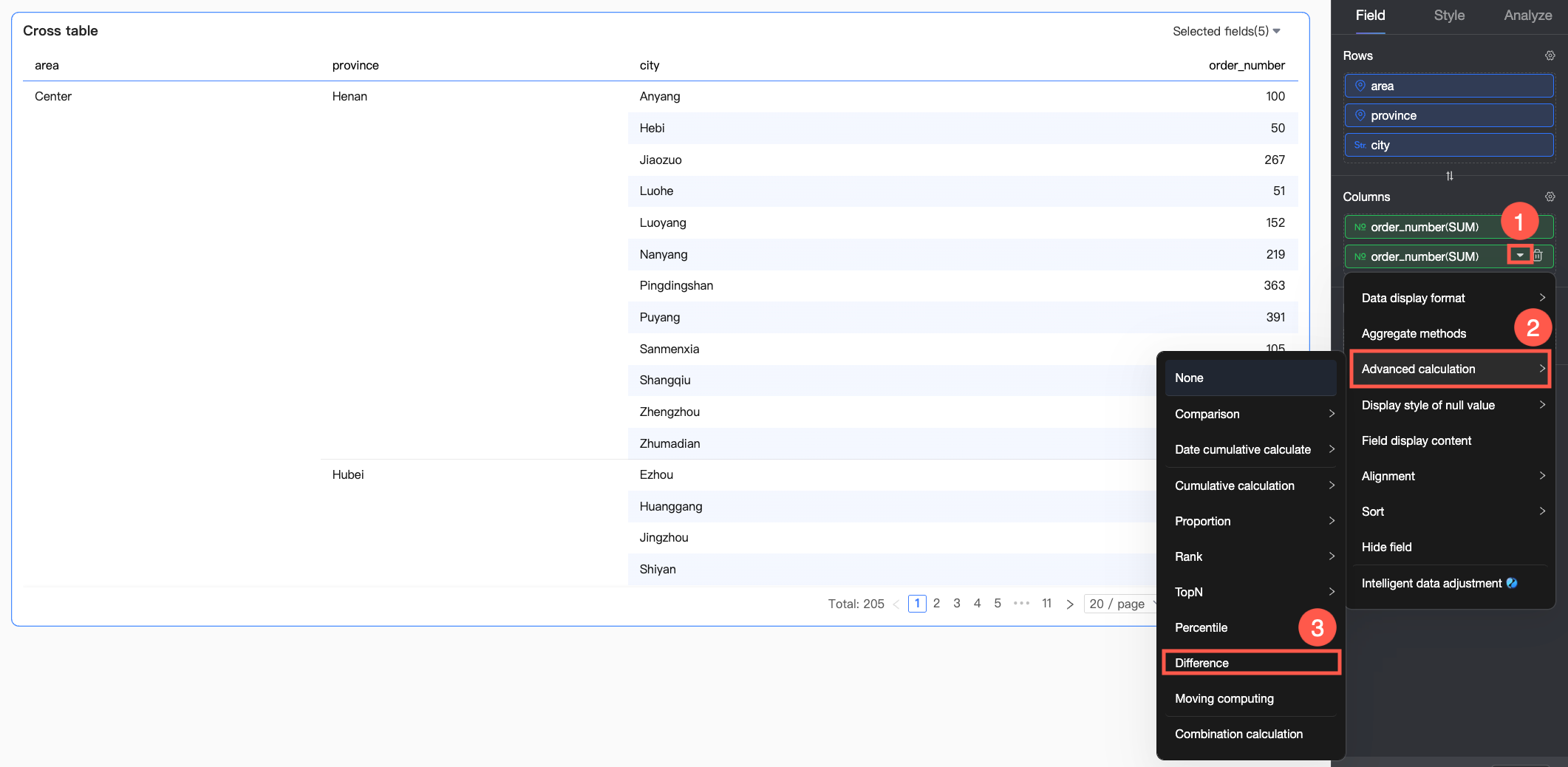Go to page 5

click(998, 604)
